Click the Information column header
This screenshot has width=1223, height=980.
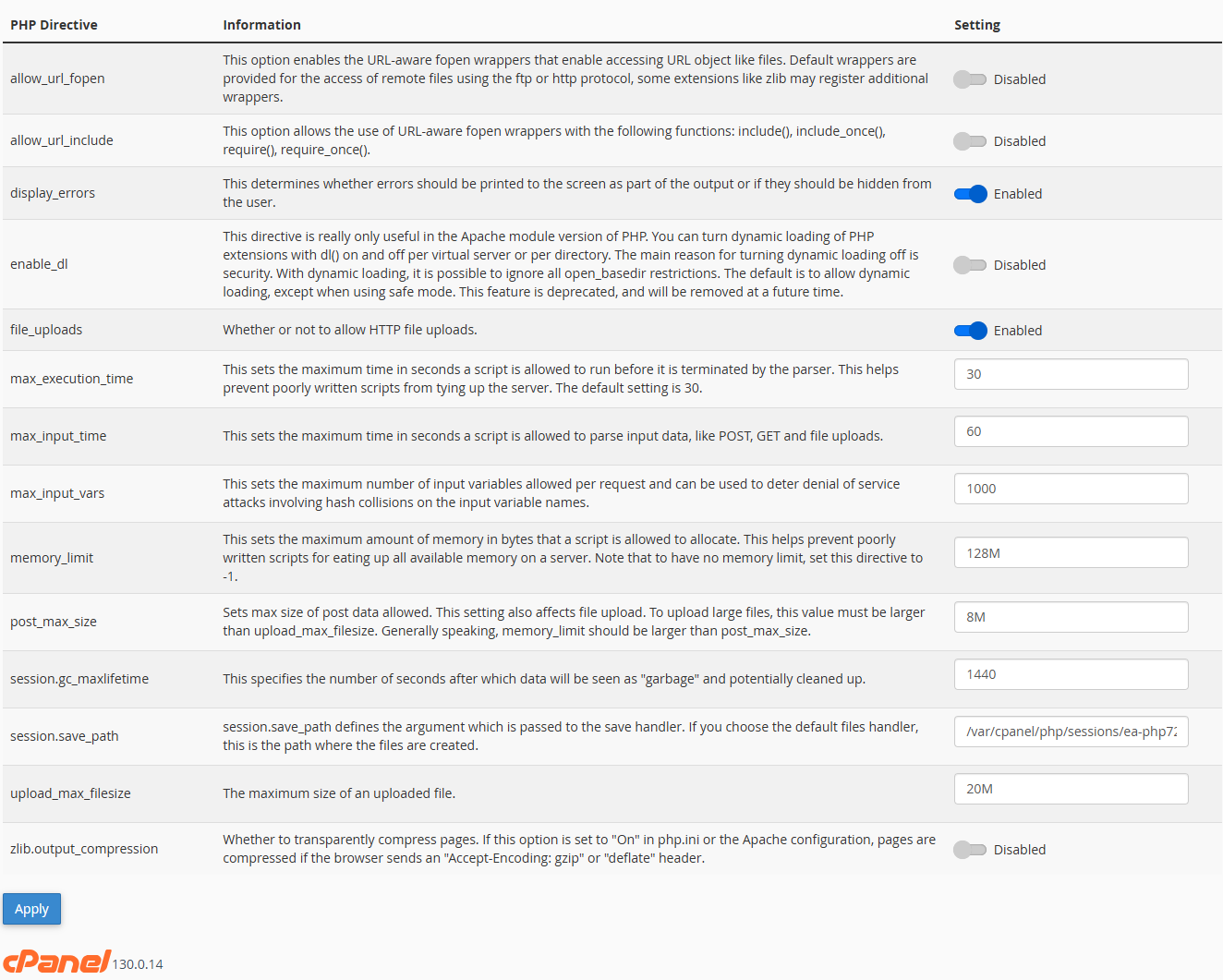(x=261, y=25)
